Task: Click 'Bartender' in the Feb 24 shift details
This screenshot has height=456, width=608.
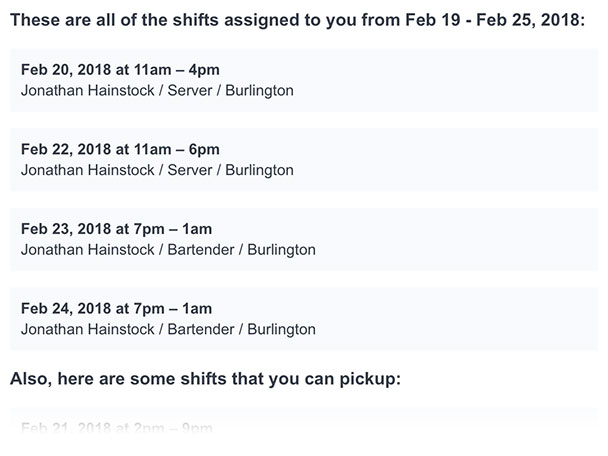Action: click(x=200, y=330)
